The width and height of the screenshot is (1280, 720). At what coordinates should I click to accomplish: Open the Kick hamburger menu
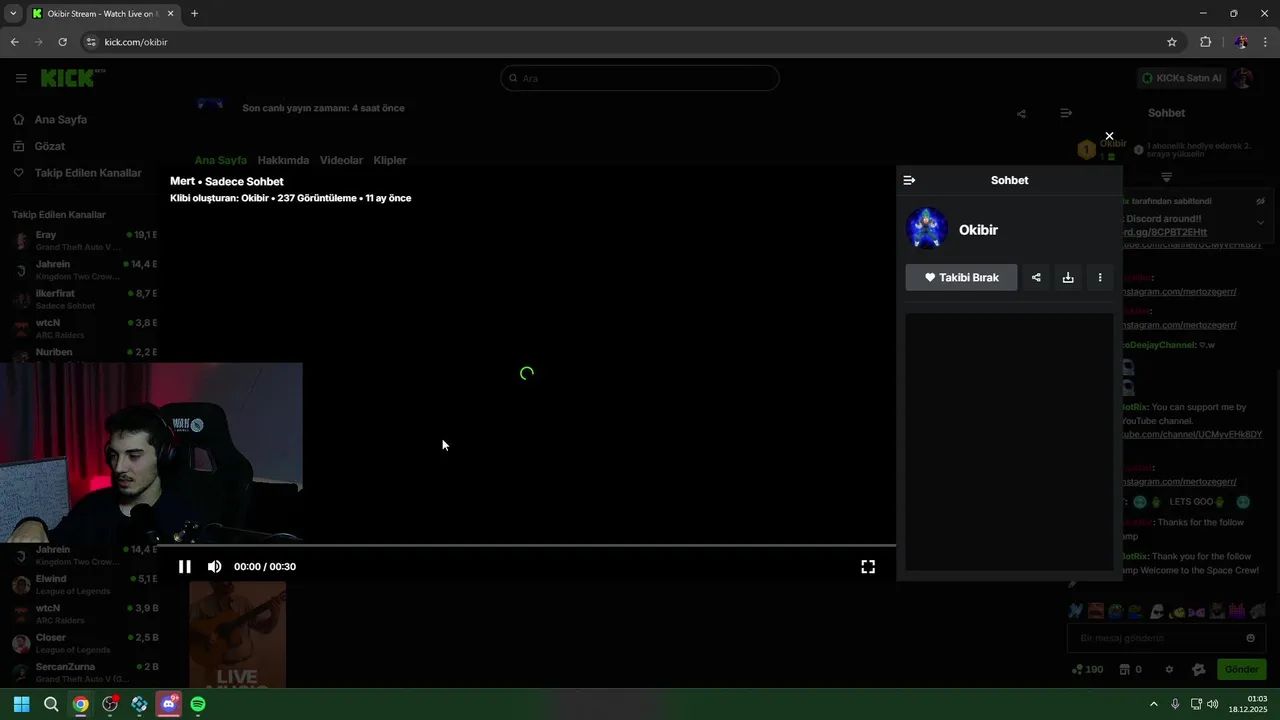(x=21, y=78)
